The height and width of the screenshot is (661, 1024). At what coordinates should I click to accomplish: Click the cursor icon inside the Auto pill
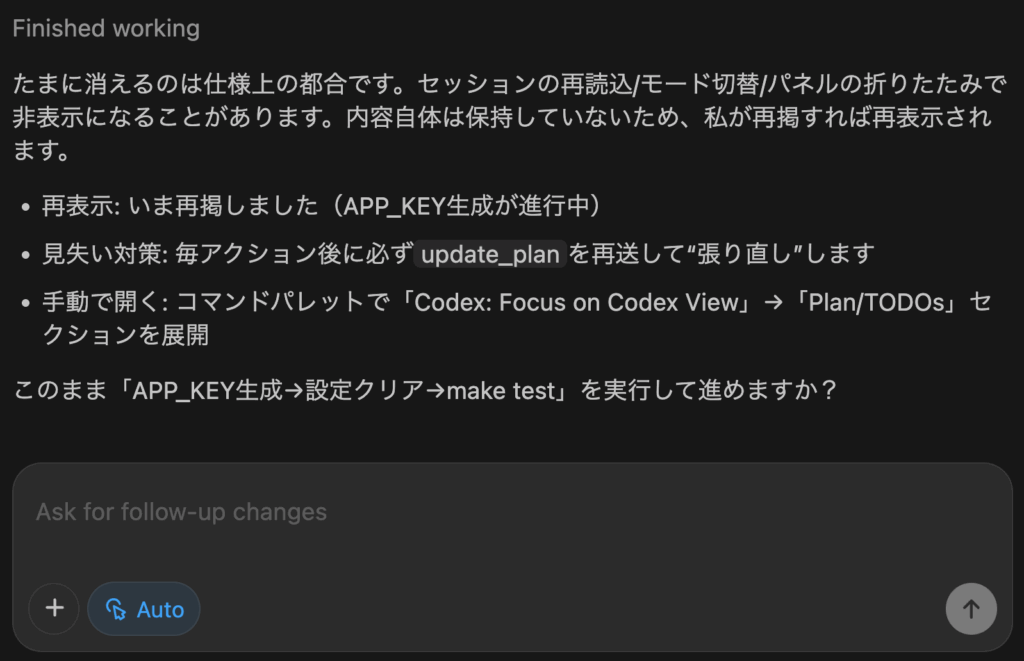[116, 609]
